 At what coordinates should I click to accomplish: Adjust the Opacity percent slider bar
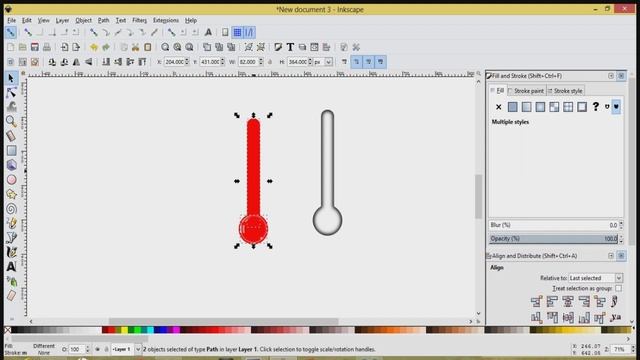[x=554, y=239]
